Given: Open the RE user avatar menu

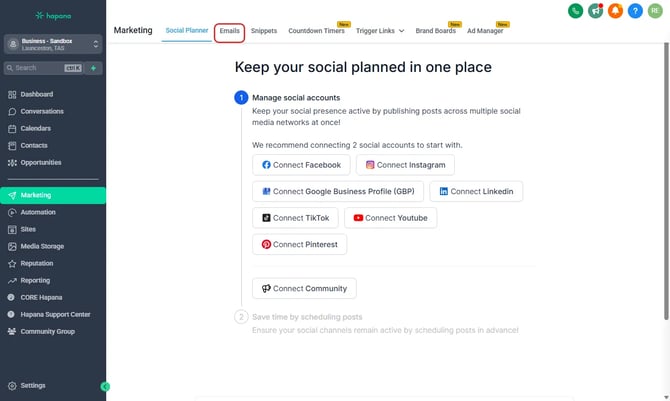Looking at the screenshot, I should (x=656, y=11).
